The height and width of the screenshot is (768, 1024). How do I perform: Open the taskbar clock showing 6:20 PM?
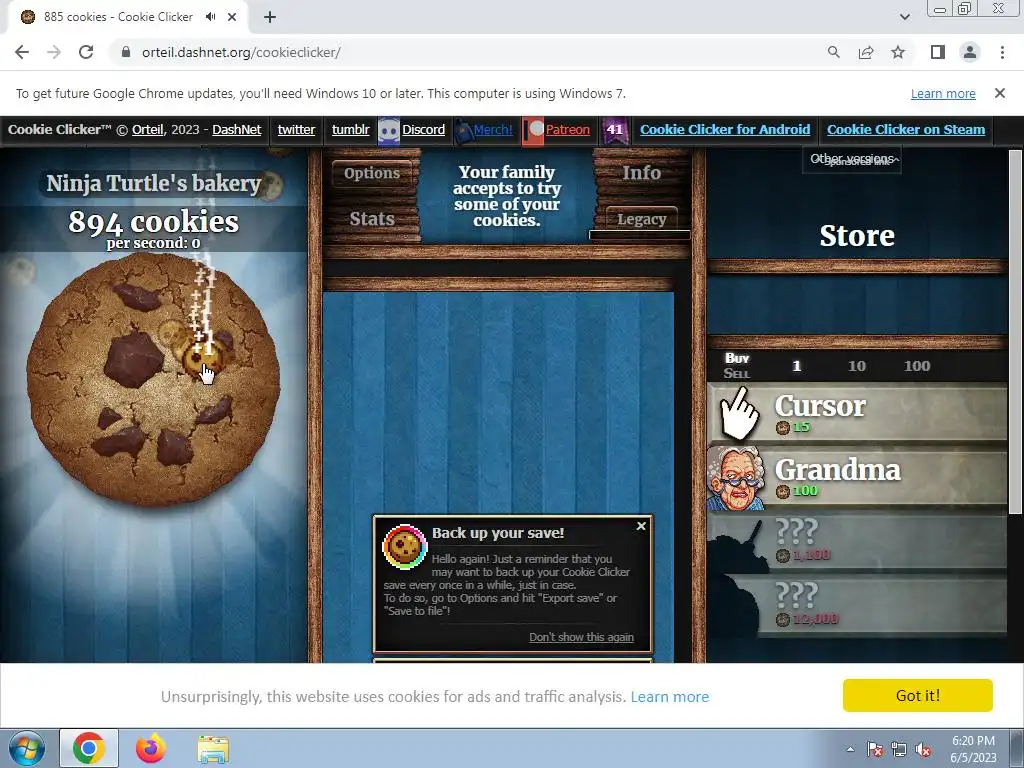pyautogui.click(x=973, y=749)
